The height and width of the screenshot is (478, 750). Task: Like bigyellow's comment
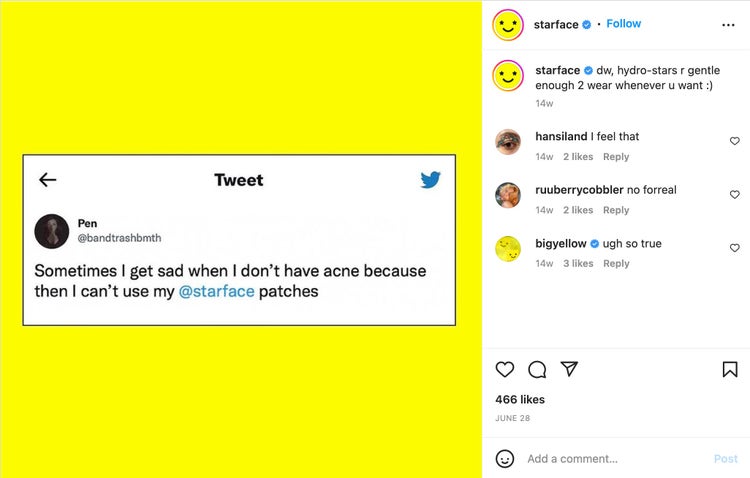click(x=735, y=248)
